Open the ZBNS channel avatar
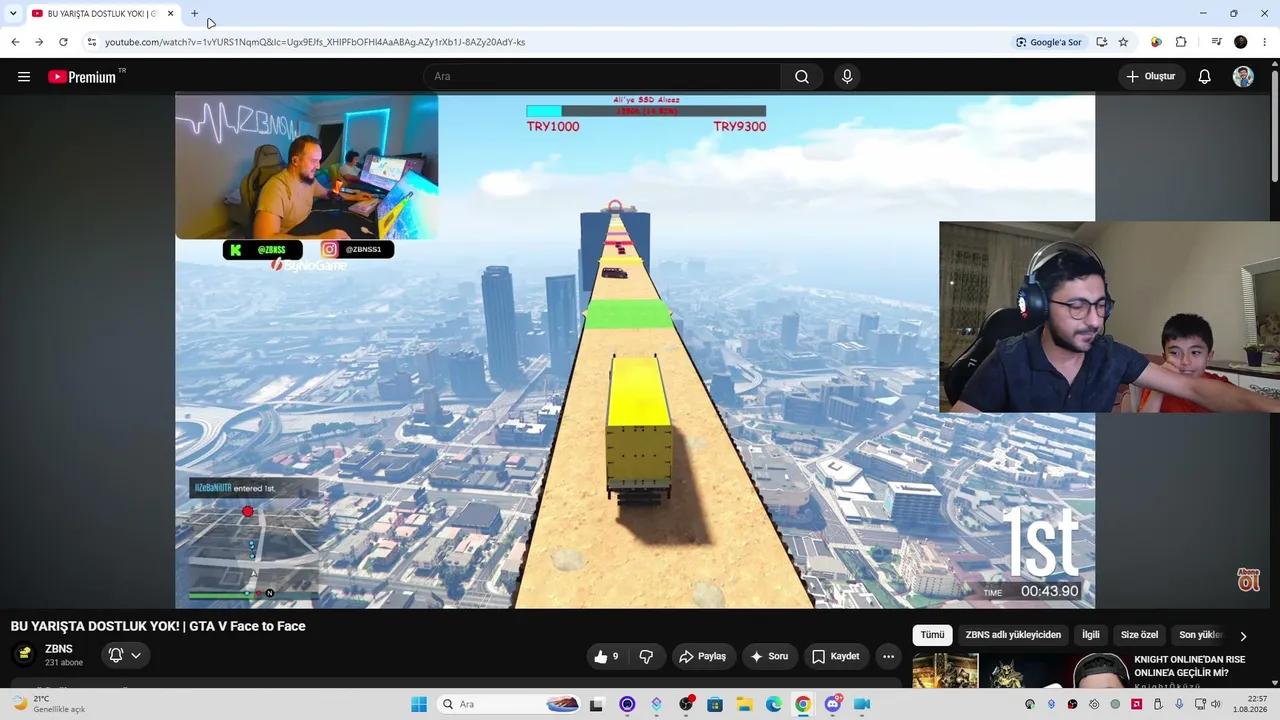The image size is (1280, 720). [25, 655]
